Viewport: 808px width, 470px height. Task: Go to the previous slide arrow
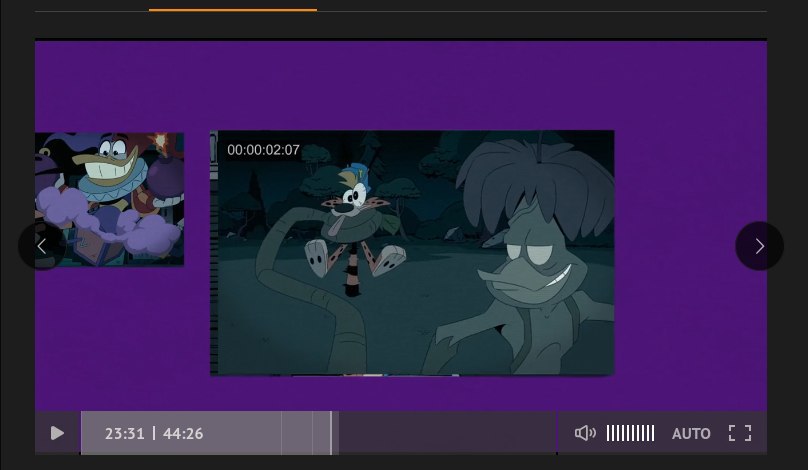pyautogui.click(x=42, y=246)
